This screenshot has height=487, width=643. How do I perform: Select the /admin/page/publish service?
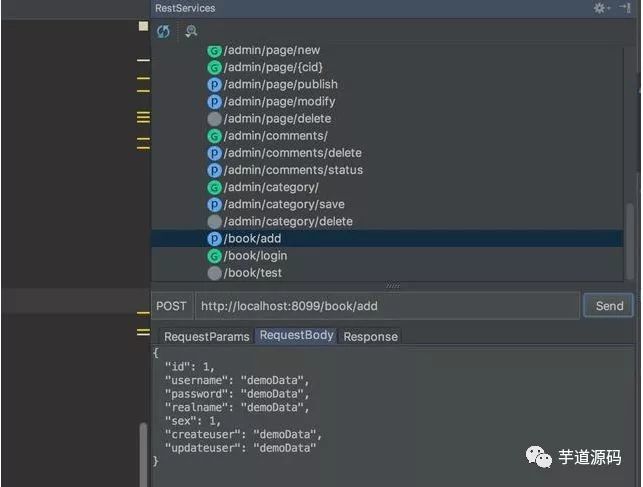[x=281, y=84]
